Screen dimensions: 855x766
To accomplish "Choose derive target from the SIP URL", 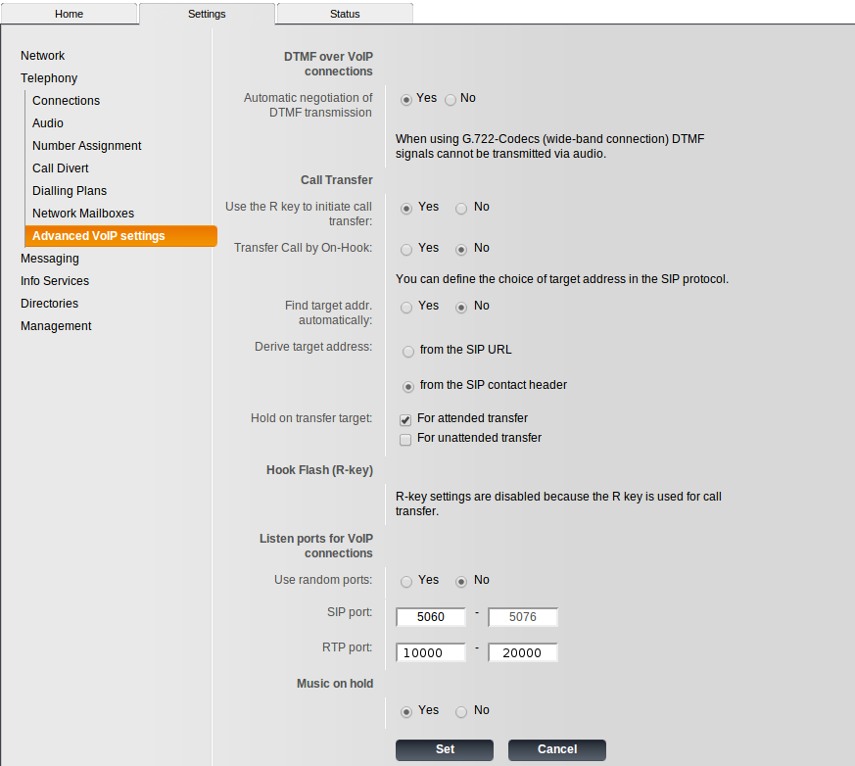I will pyautogui.click(x=408, y=352).
